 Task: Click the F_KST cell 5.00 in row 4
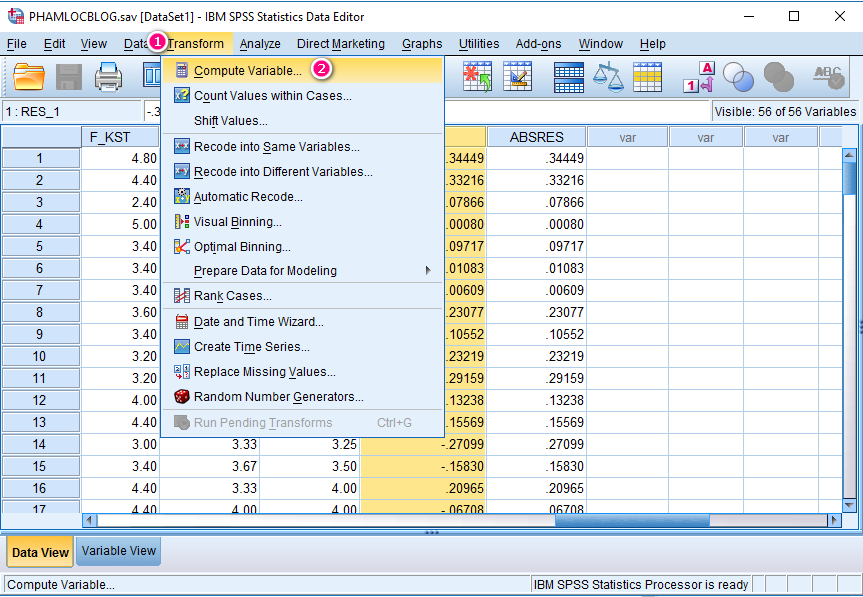click(x=121, y=224)
